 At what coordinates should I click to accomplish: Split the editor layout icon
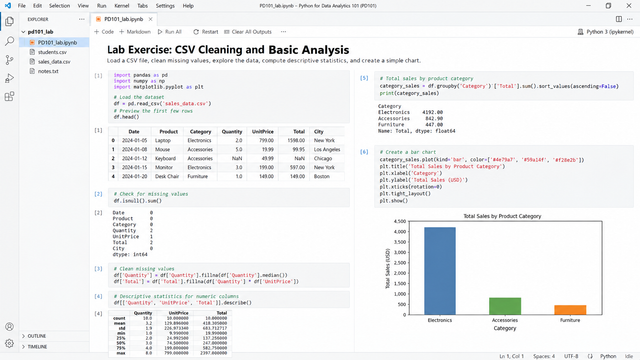(x=619, y=19)
